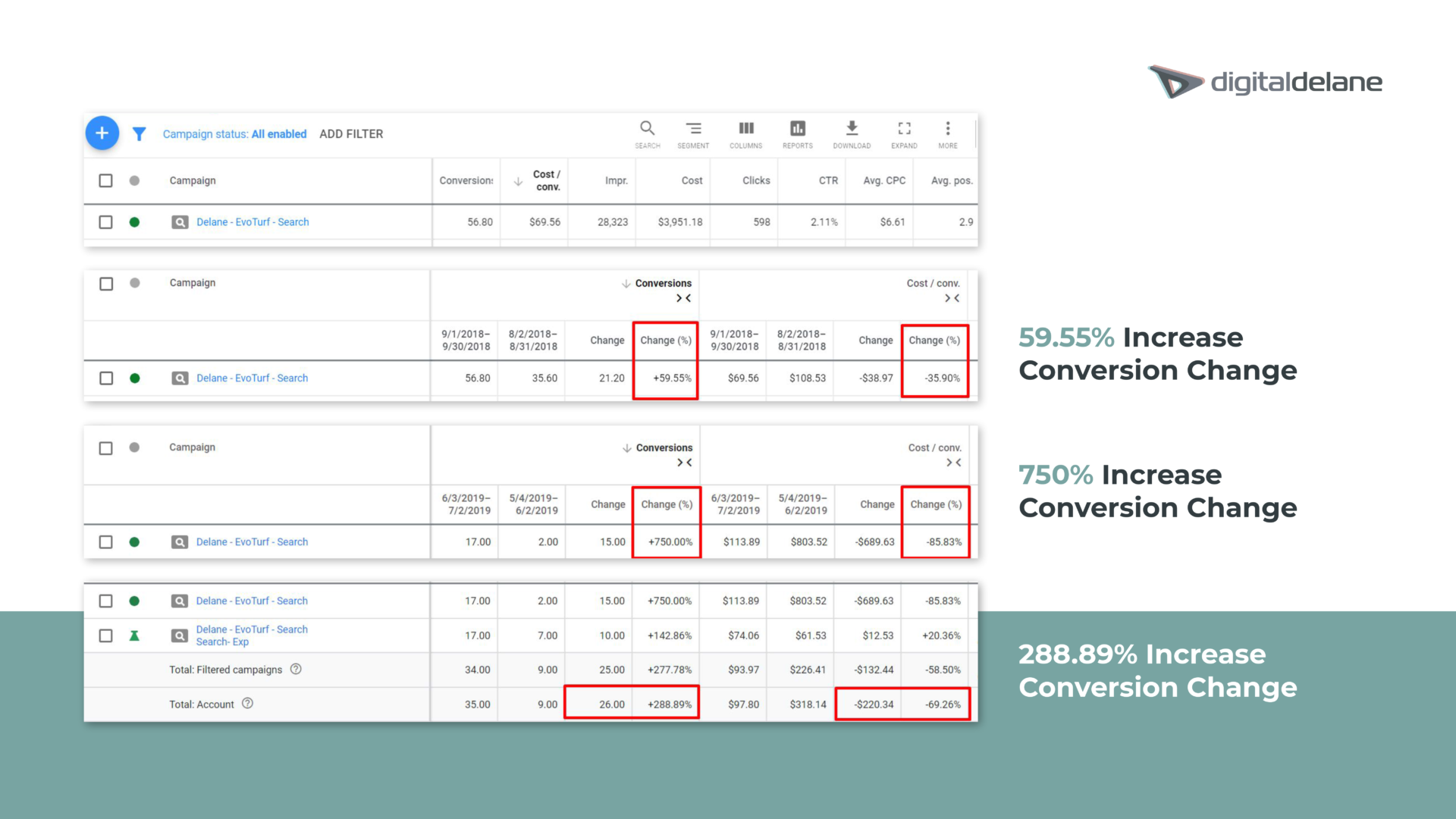
Task: Sort by the Clicks column header
Action: coord(756,180)
